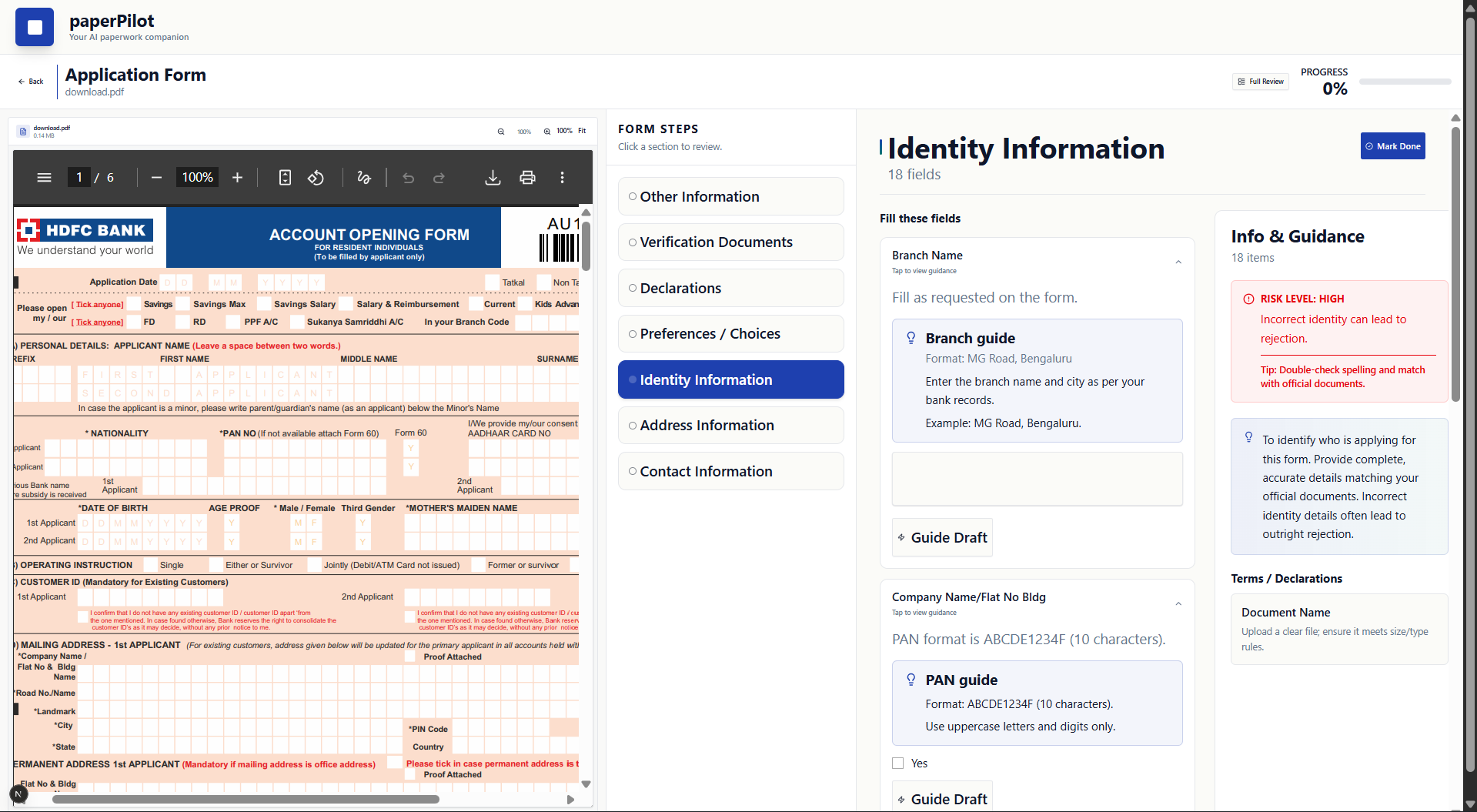1477x812 pixels.
Task: Click the 100% reset zoom button above PDF
Action: (564, 131)
